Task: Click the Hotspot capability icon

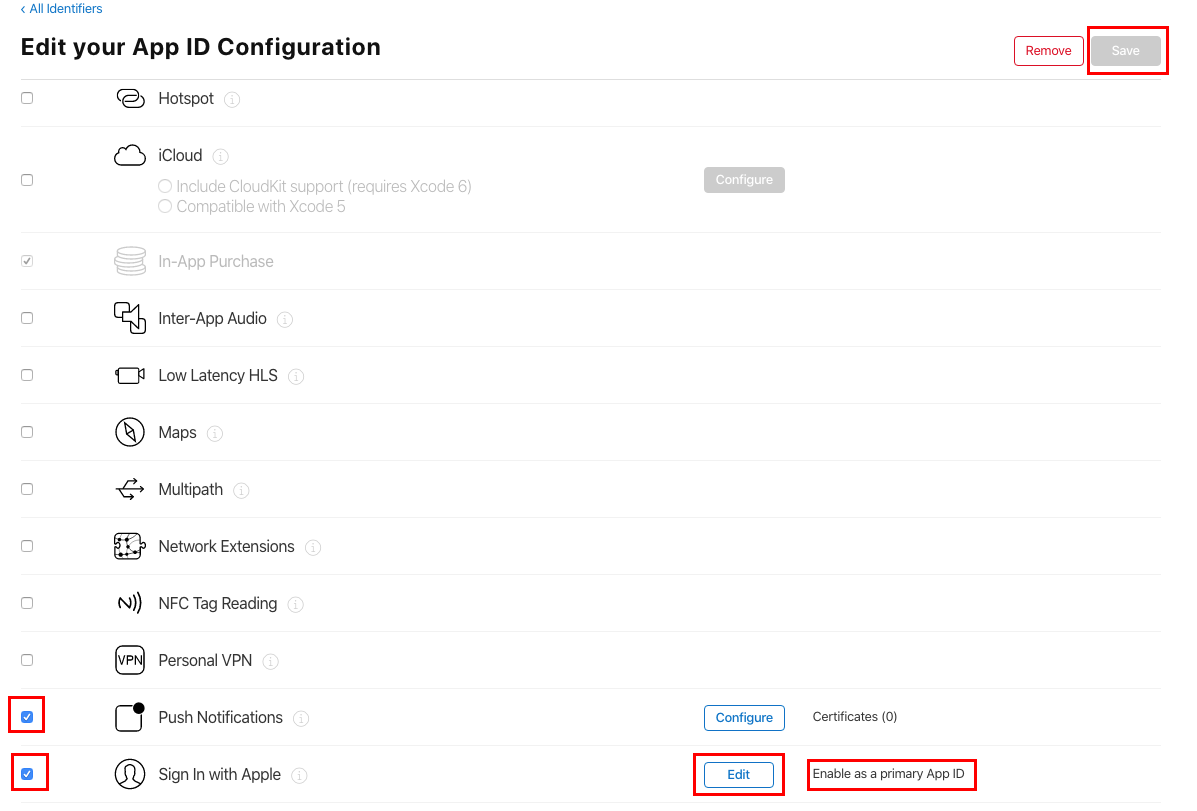Action: click(130, 99)
